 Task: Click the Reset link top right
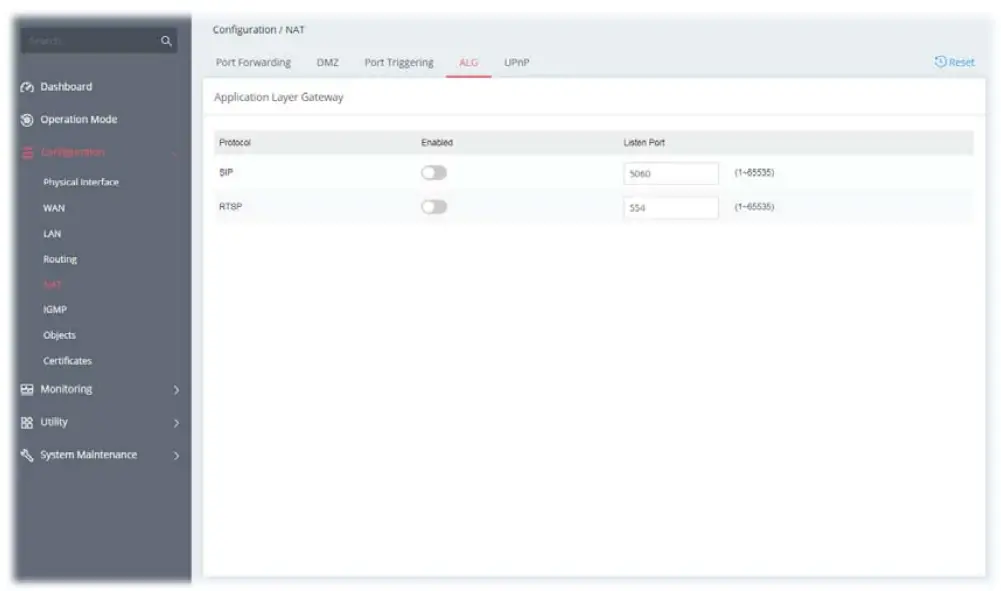[956, 62]
